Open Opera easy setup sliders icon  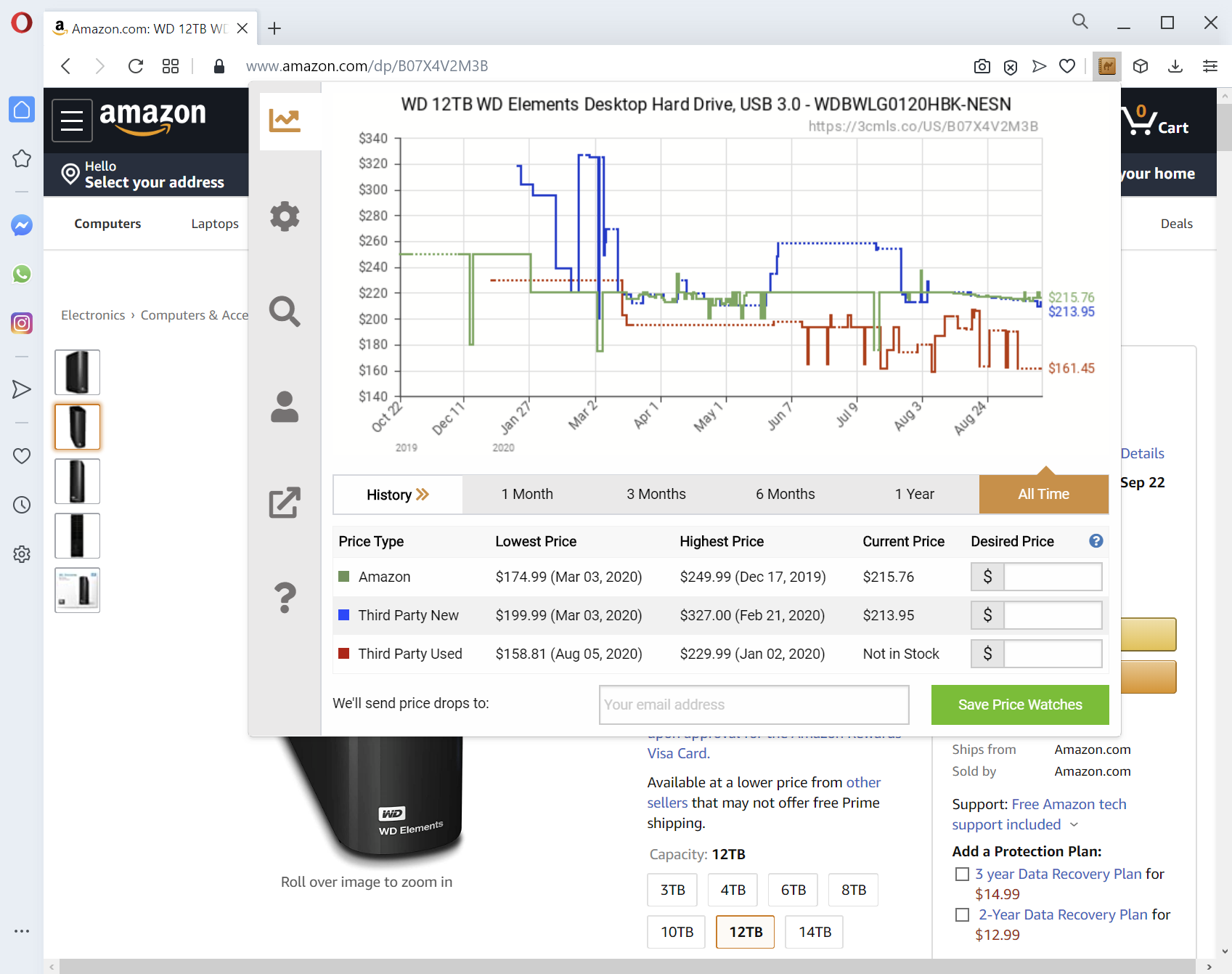tap(1210, 66)
